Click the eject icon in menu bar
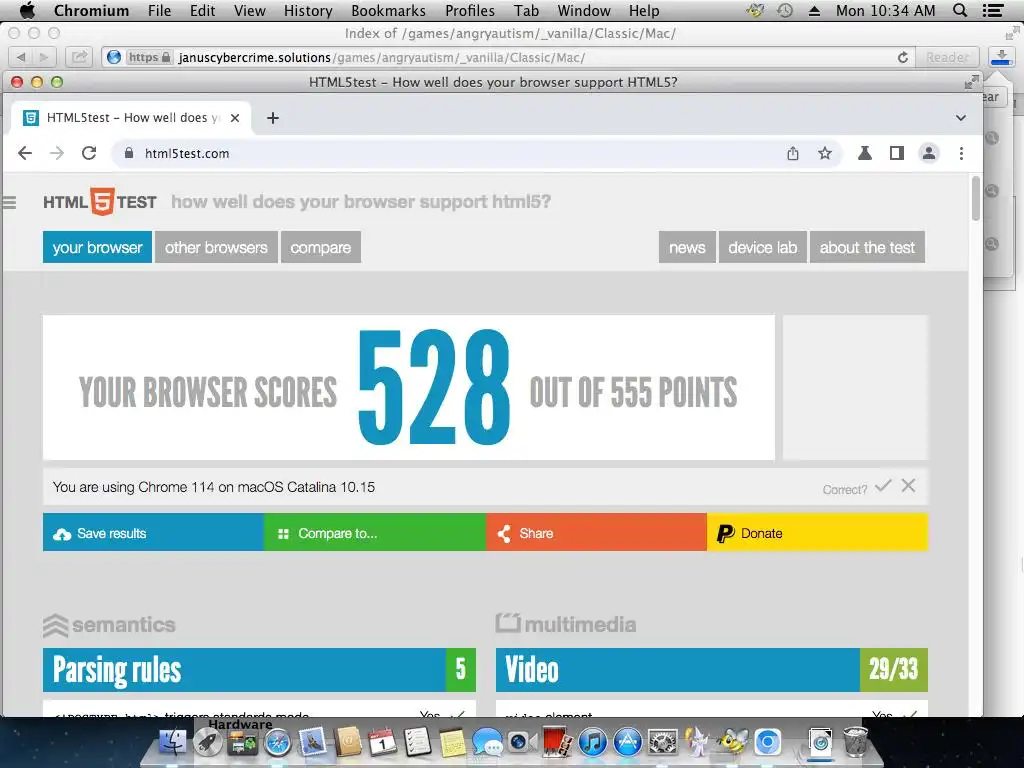 (814, 10)
